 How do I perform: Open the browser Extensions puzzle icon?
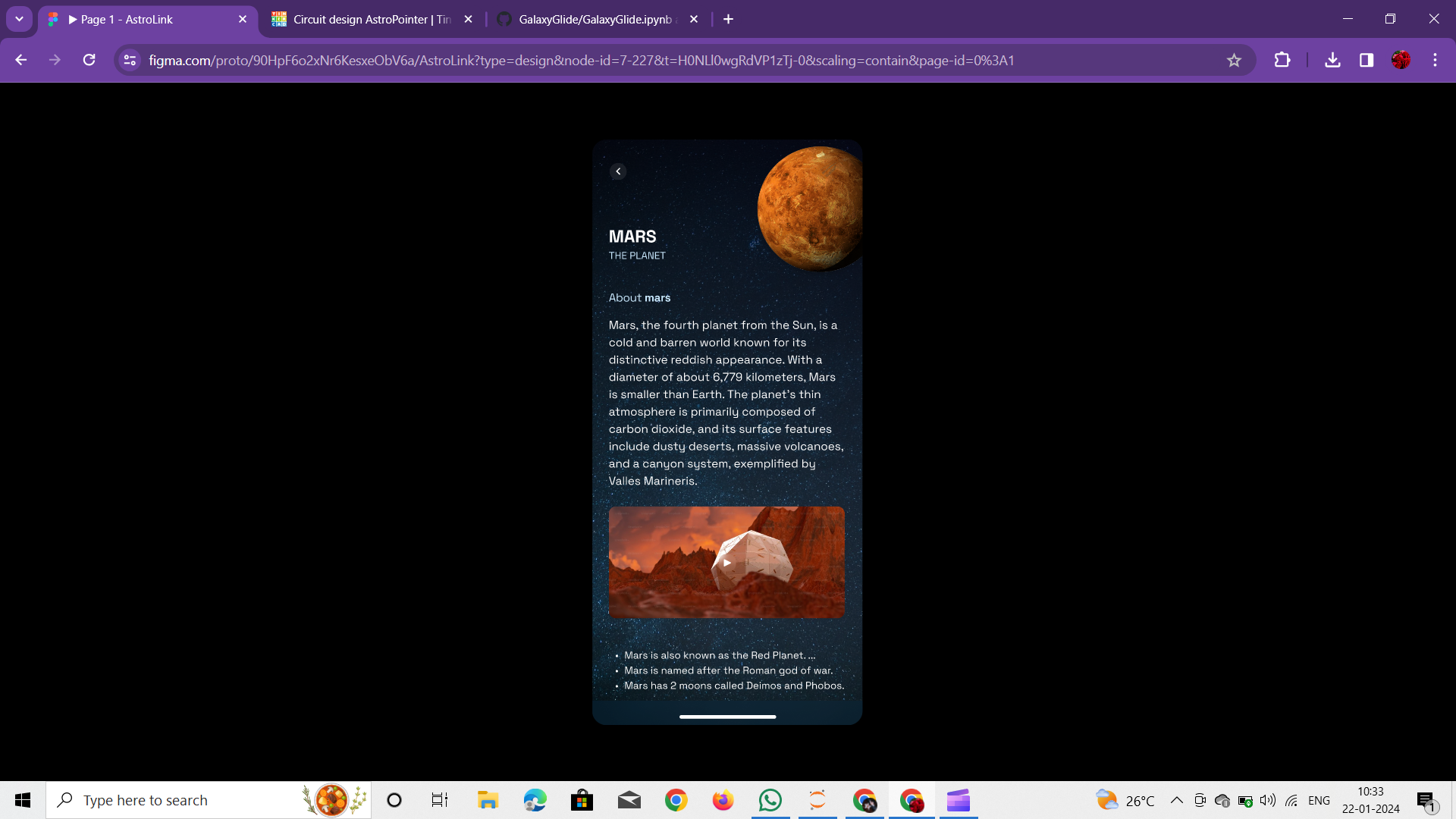pos(1282,61)
